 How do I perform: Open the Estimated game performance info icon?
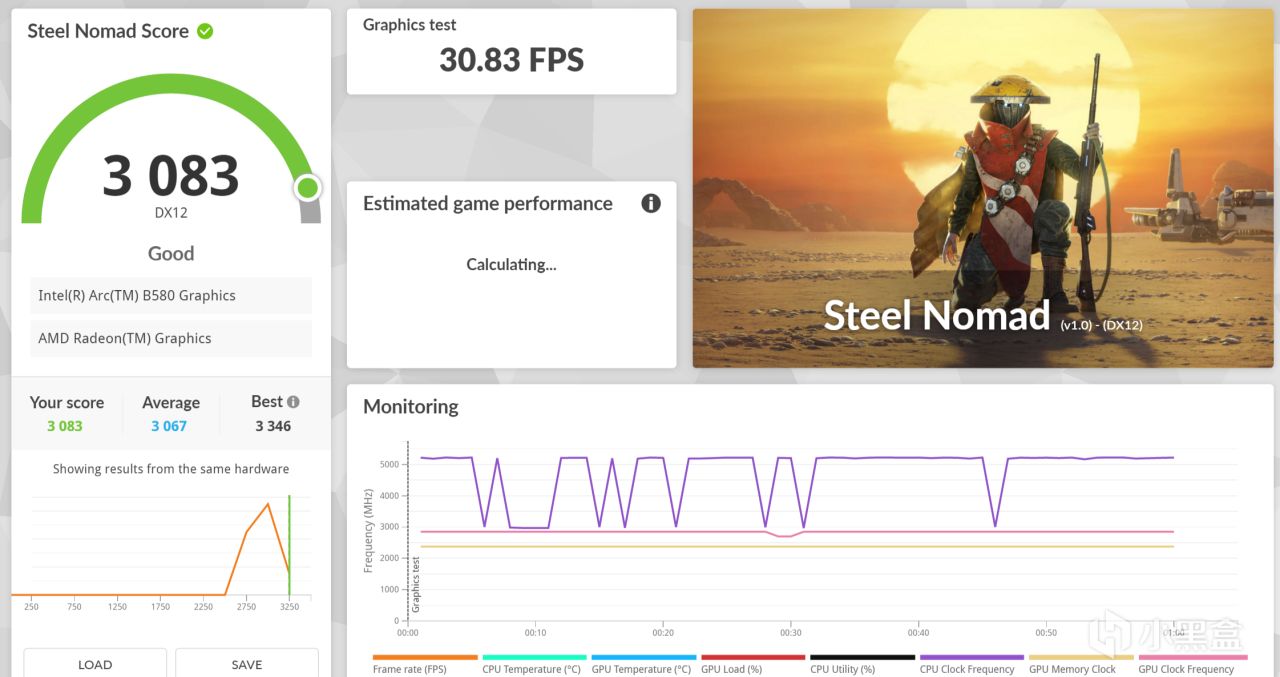pyautogui.click(x=651, y=203)
